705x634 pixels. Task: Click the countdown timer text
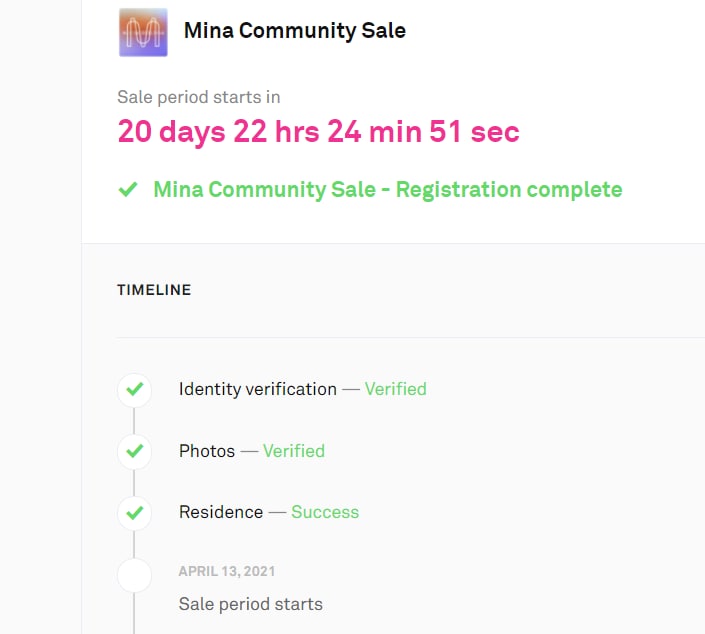(x=318, y=132)
